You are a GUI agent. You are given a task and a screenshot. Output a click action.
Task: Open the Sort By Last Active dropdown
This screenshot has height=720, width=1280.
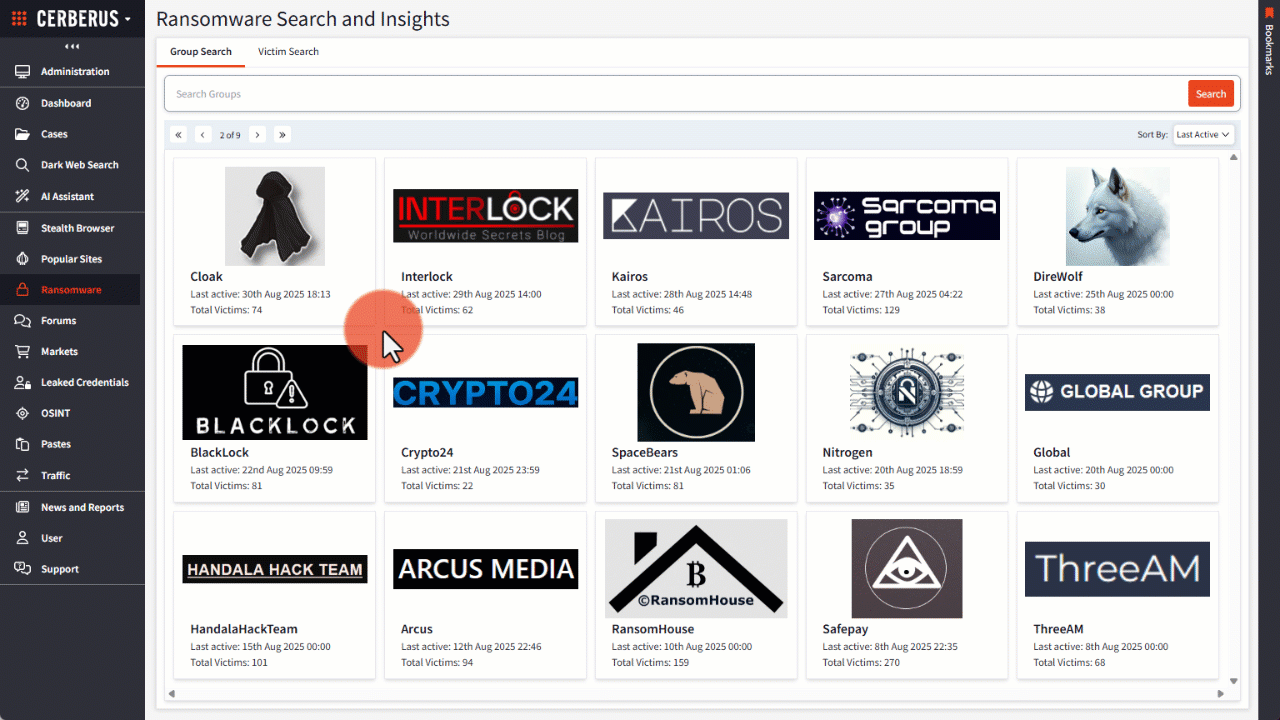pyautogui.click(x=1204, y=134)
